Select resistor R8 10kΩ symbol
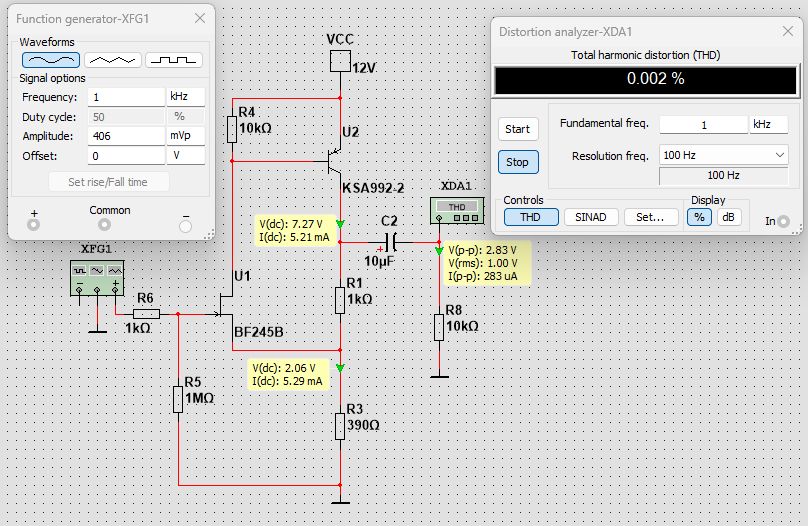This screenshot has height=526, width=808. (x=439, y=327)
